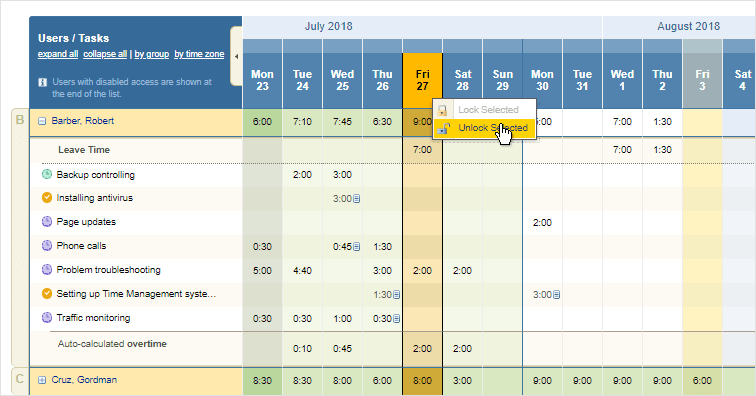Select the Fri 3 August column header
756x396 pixels.
pos(702,80)
